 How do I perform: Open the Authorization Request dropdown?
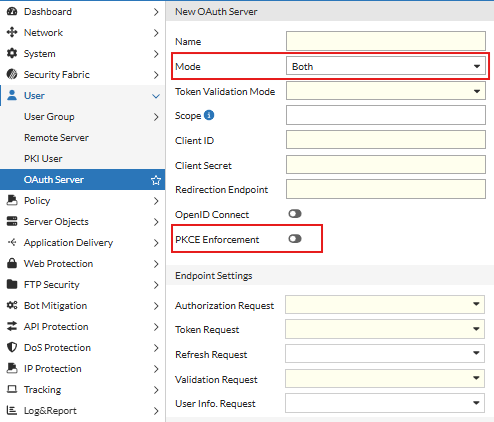(385, 304)
